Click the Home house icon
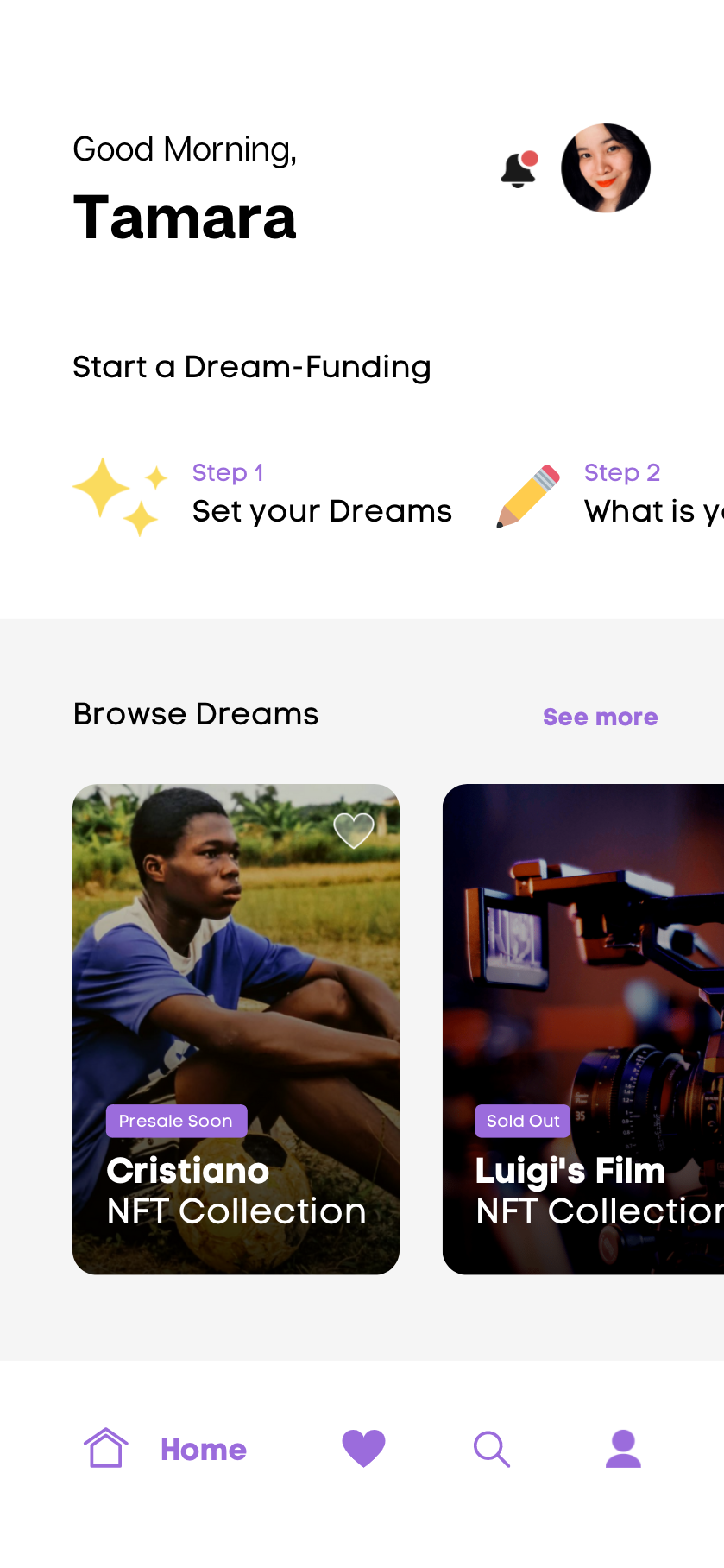Image resolution: width=724 pixels, height=1568 pixels. (x=106, y=1447)
